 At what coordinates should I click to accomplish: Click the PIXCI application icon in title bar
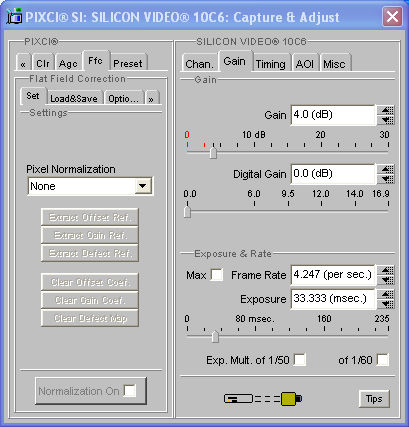pos(14,16)
